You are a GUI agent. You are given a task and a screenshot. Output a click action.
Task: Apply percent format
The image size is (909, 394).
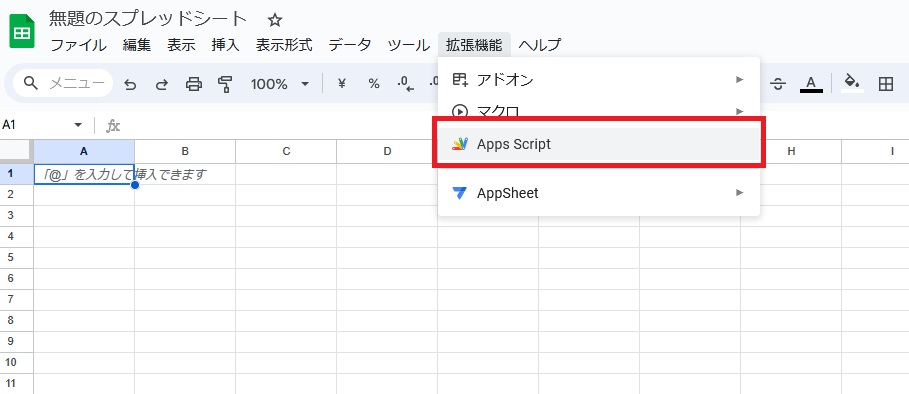(x=374, y=84)
